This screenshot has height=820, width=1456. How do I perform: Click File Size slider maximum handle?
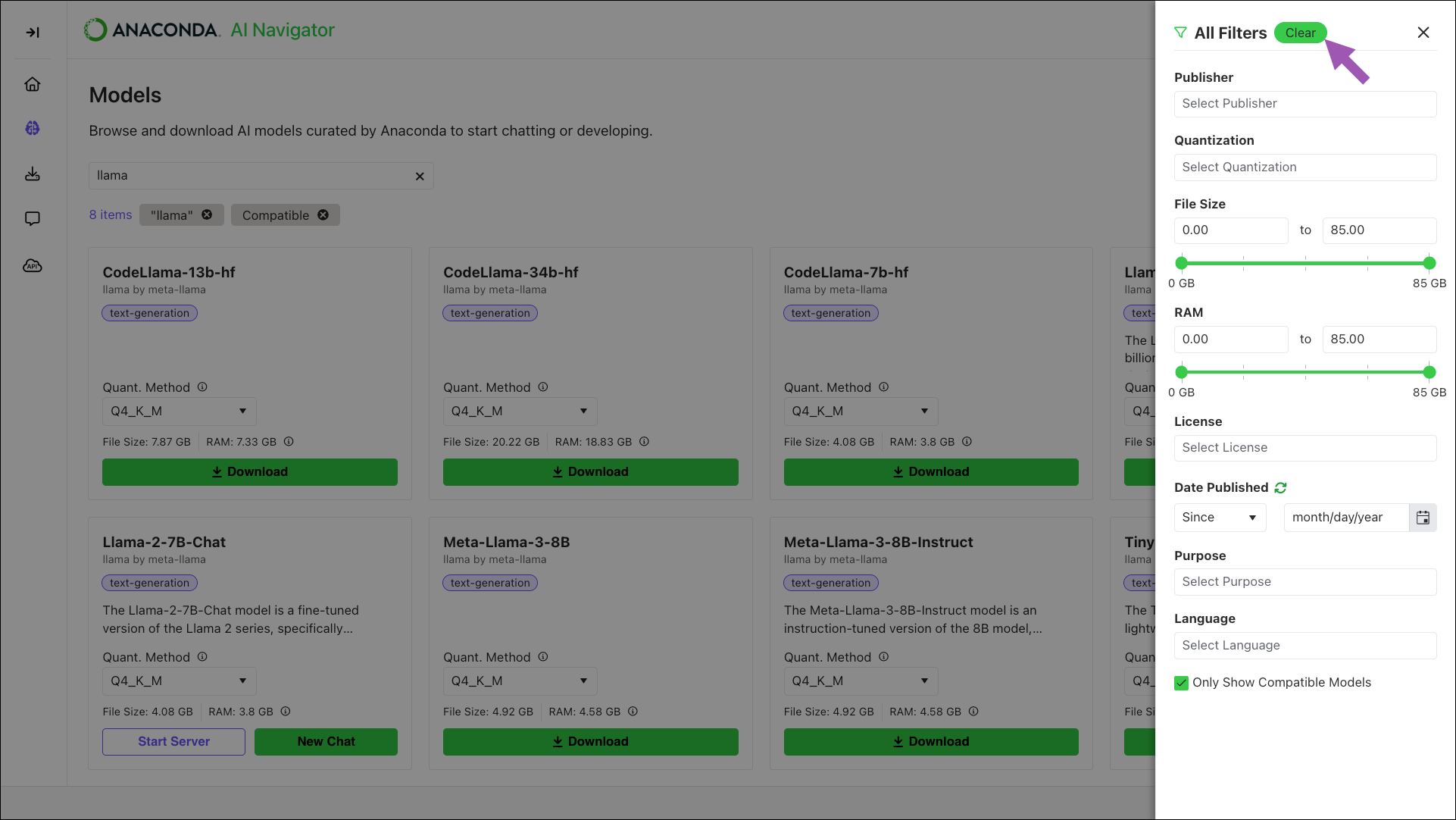click(1429, 263)
